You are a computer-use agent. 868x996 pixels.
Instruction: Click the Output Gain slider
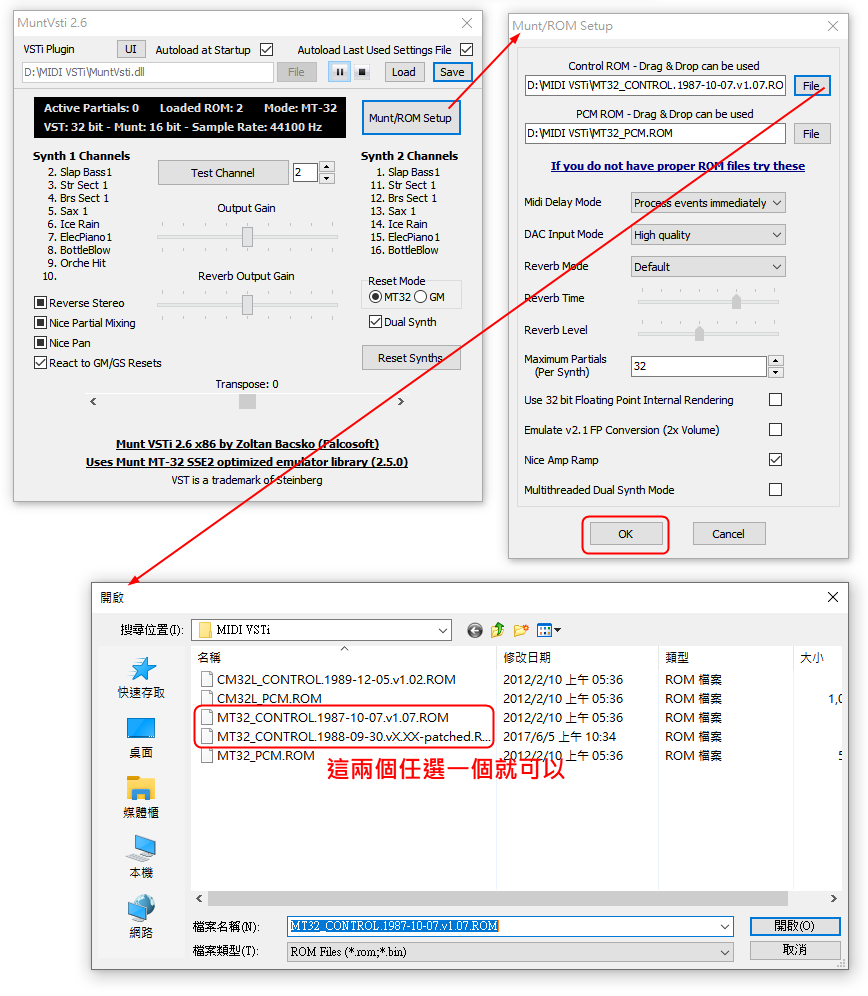(x=247, y=237)
